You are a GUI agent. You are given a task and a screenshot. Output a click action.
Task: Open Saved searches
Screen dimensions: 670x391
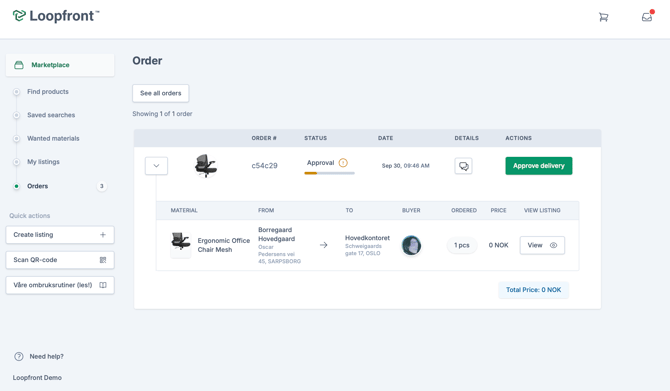tap(51, 115)
